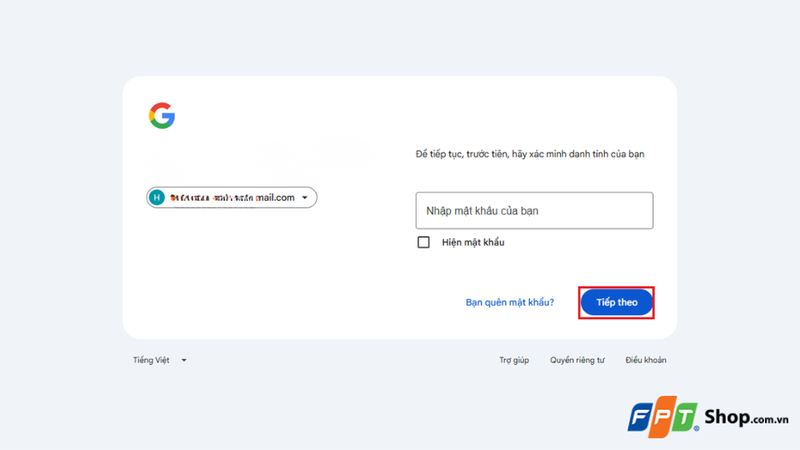Open the account switcher email chip
Viewport: 800px width, 450px height.
click(232, 197)
